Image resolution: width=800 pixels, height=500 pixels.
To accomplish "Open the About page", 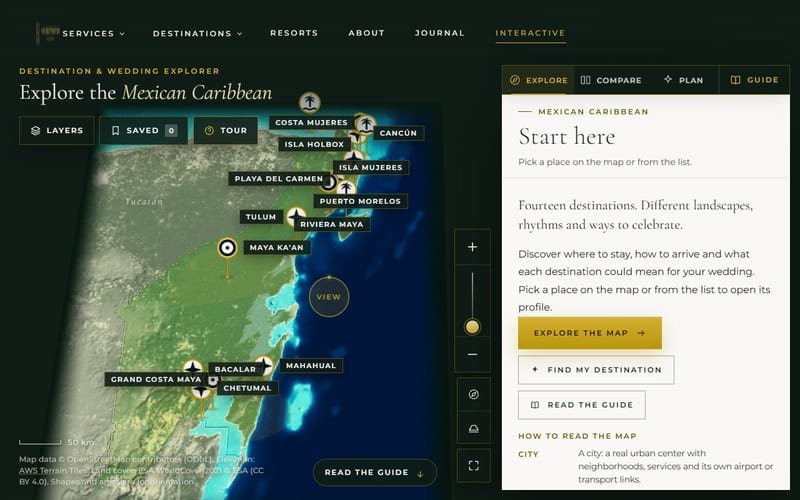I will pos(366,33).
